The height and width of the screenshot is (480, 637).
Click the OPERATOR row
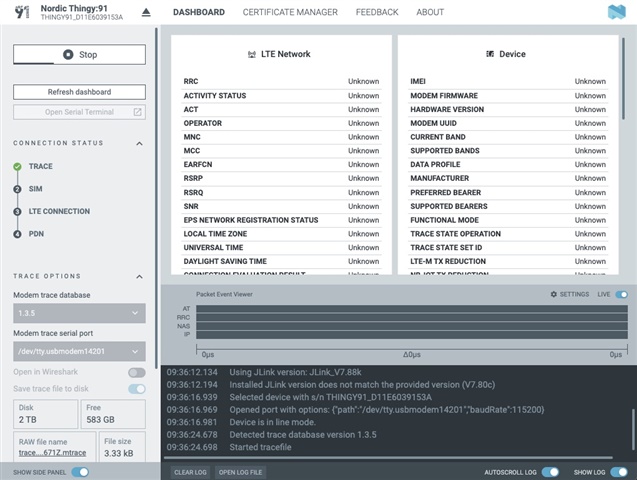281,123
